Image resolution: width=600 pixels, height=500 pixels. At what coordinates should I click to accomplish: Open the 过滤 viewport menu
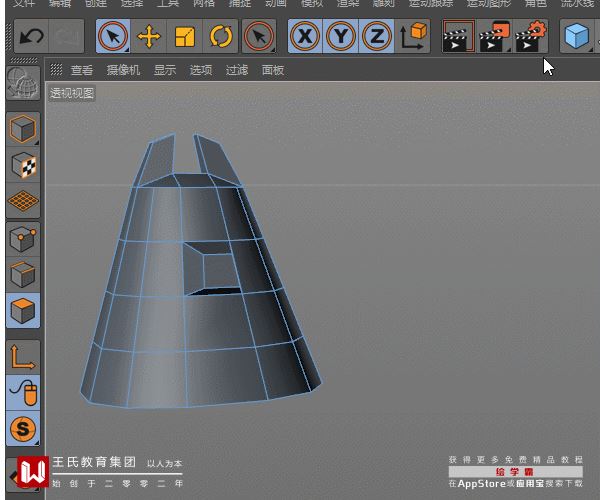pos(237,70)
